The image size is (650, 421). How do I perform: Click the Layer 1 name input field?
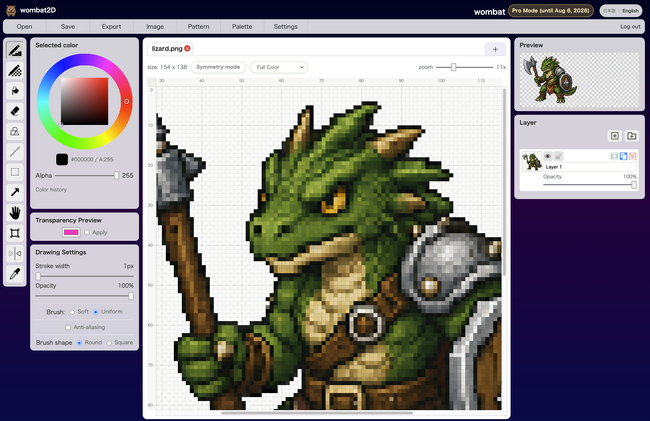click(590, 167)
